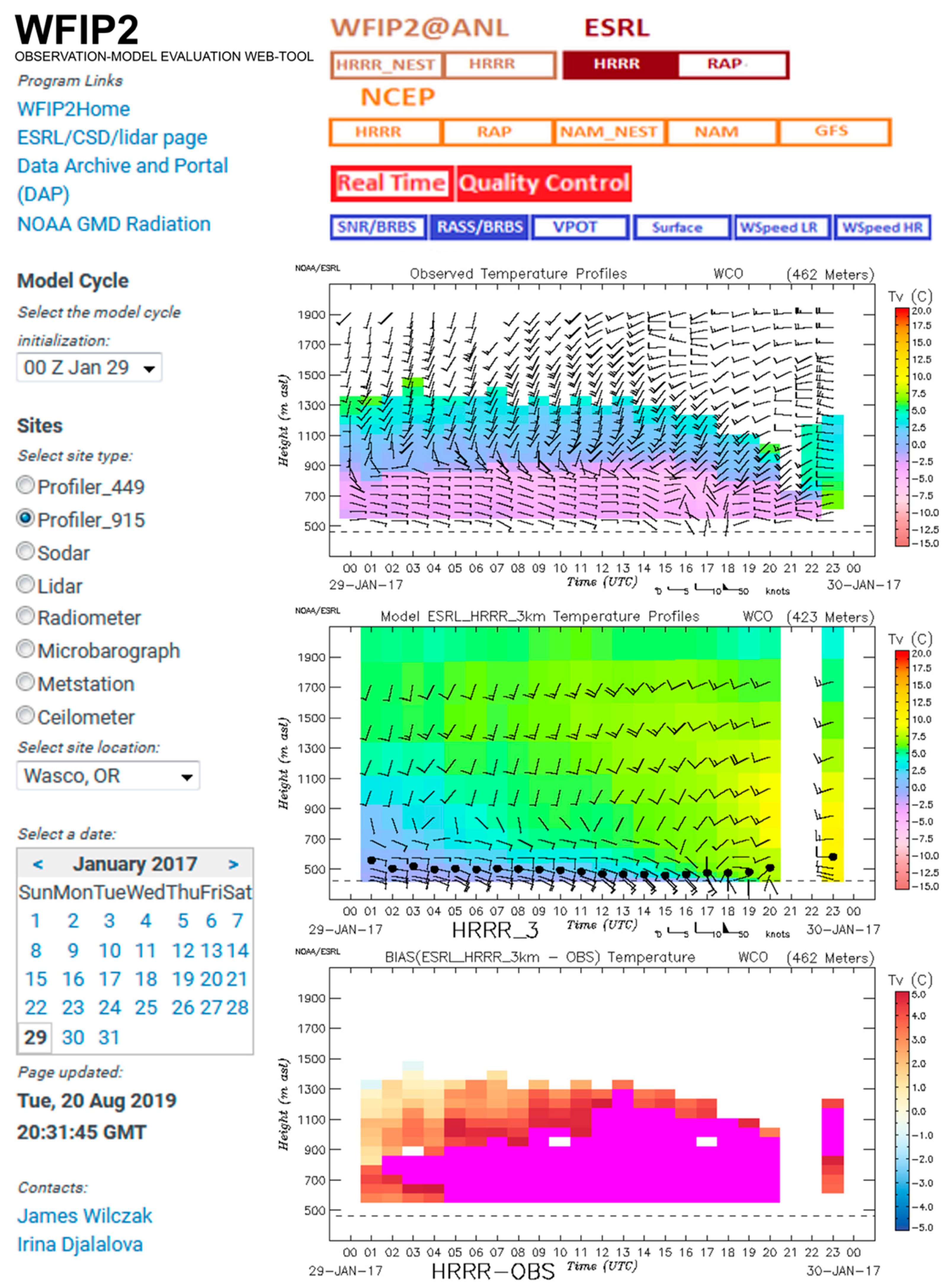Open the SNR/BRBS plot type
The width and height of the screenshot is (950, 1288).
[378, 228]
